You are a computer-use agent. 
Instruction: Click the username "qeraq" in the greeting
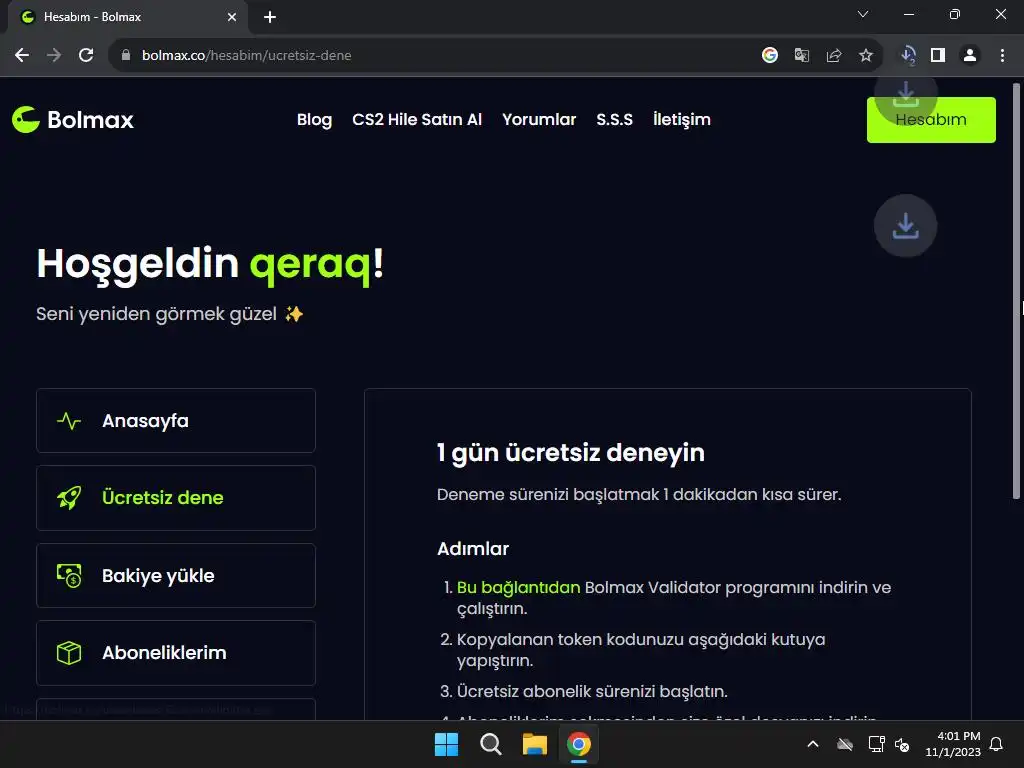[x=311, y=265]
